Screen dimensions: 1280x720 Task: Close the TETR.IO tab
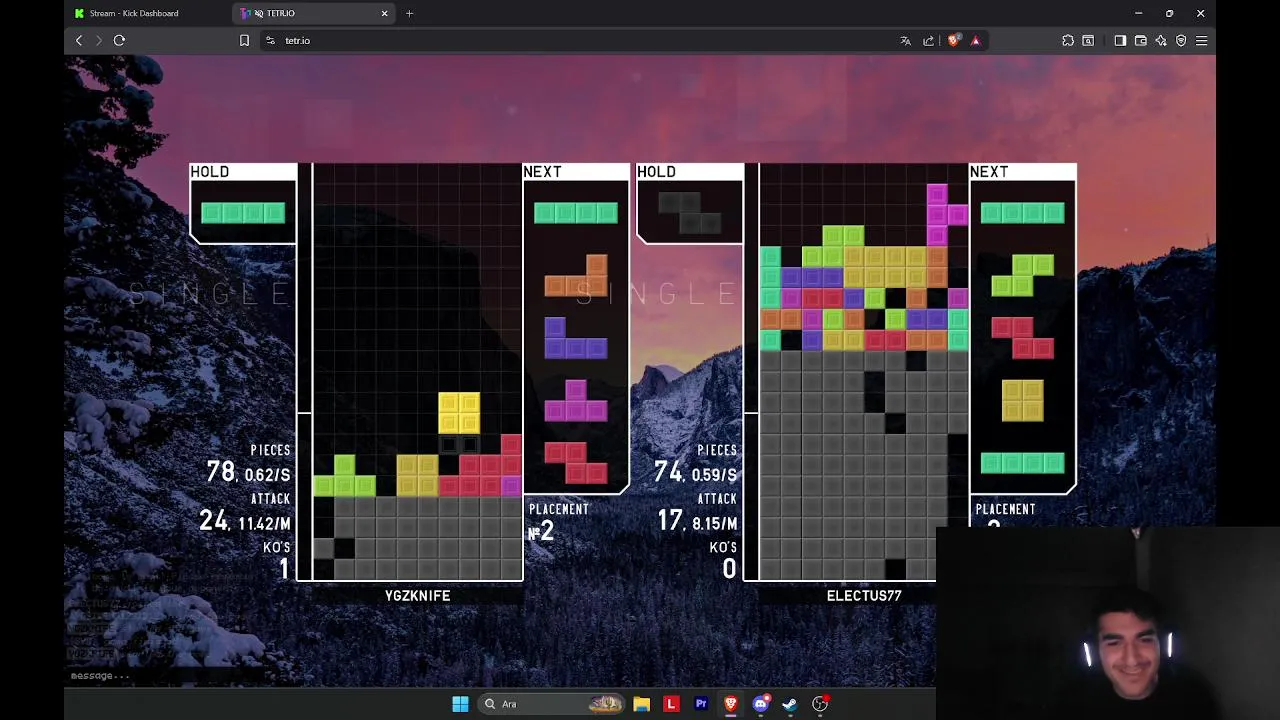coord(384,13)
